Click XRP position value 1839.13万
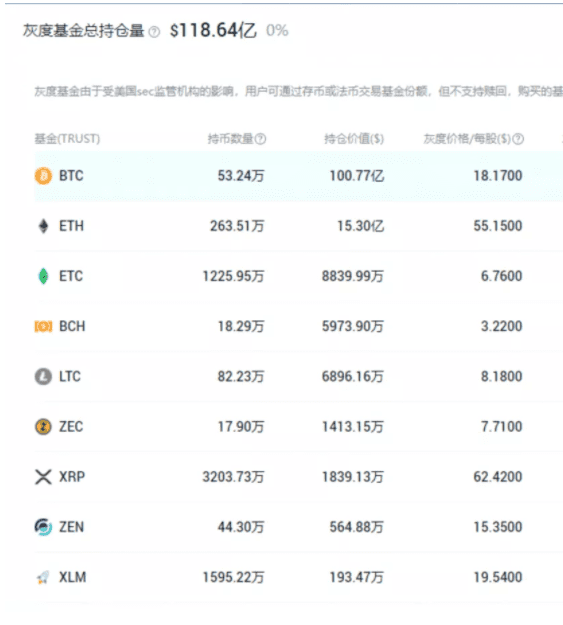 click(353, 477)
